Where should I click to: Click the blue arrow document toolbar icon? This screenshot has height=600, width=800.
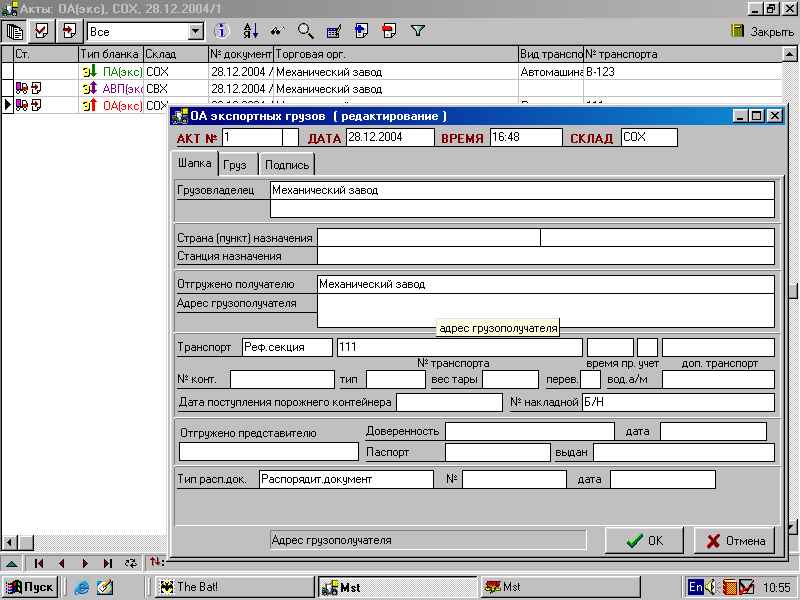(x=361, y=32)
